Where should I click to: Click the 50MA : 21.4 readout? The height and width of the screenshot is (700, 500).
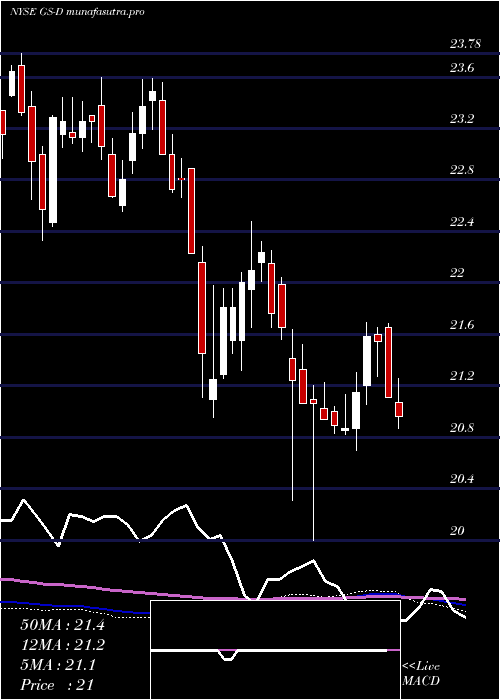(62, 625)
